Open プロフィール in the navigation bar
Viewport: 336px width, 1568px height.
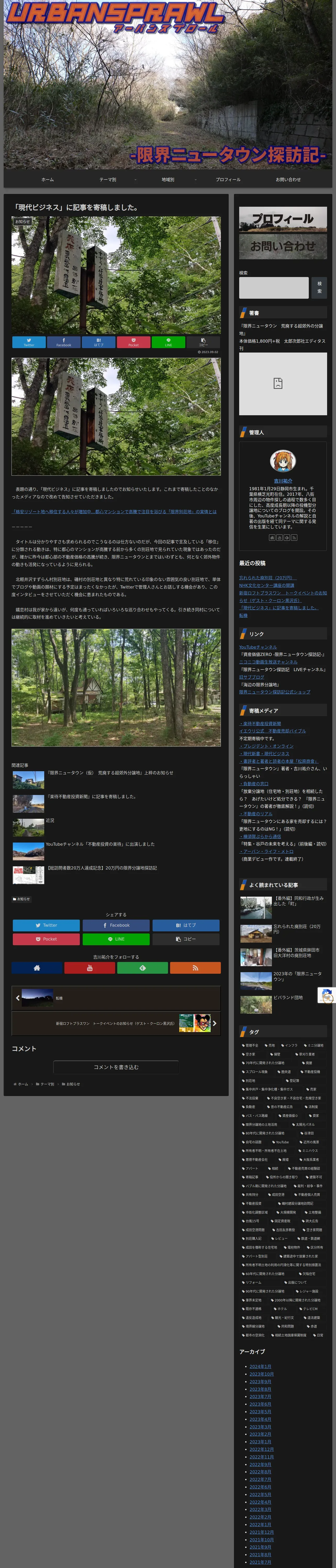click(228, 180)
